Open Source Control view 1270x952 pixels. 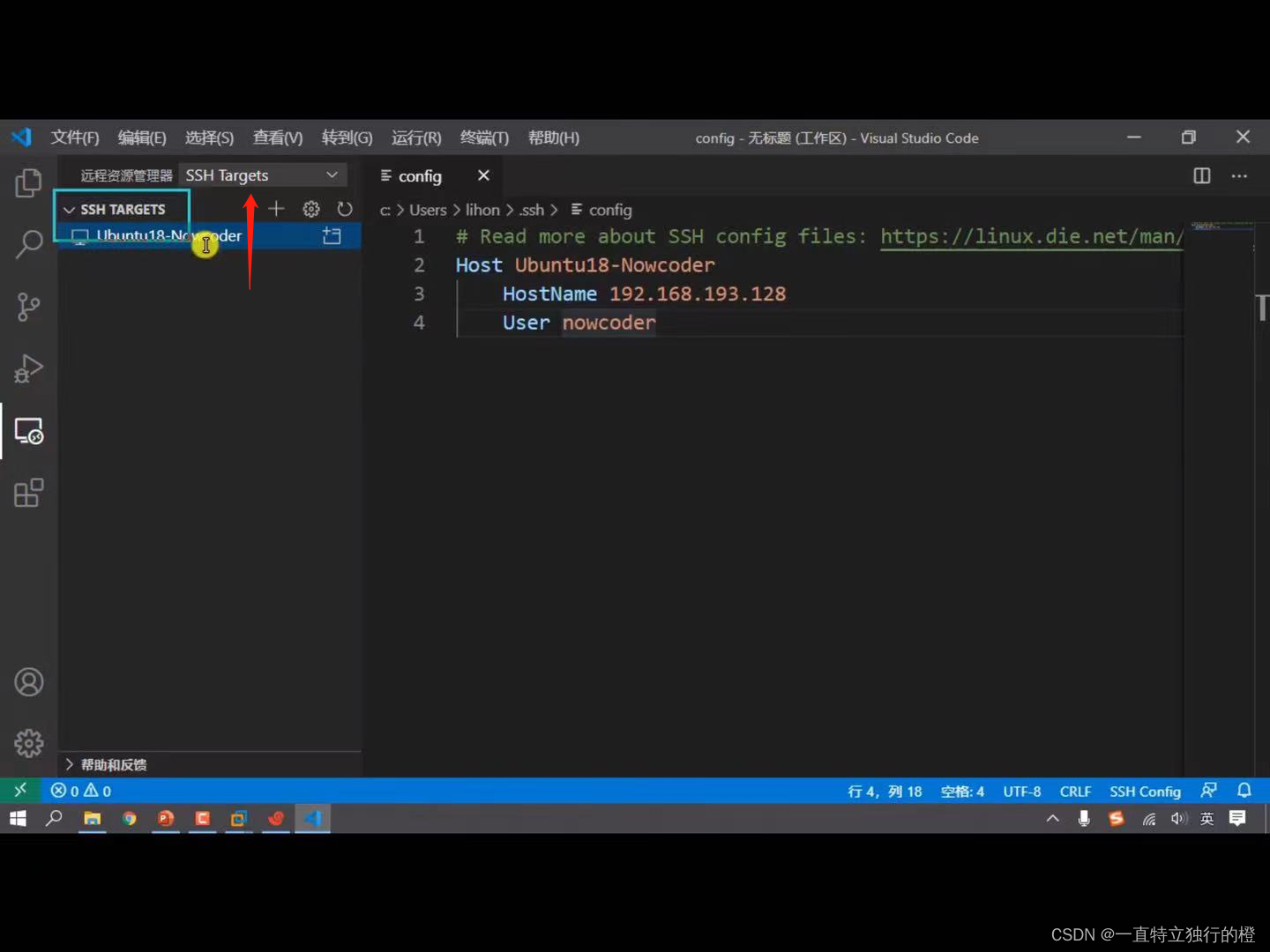pyautogui.click(x=28, y=307)
